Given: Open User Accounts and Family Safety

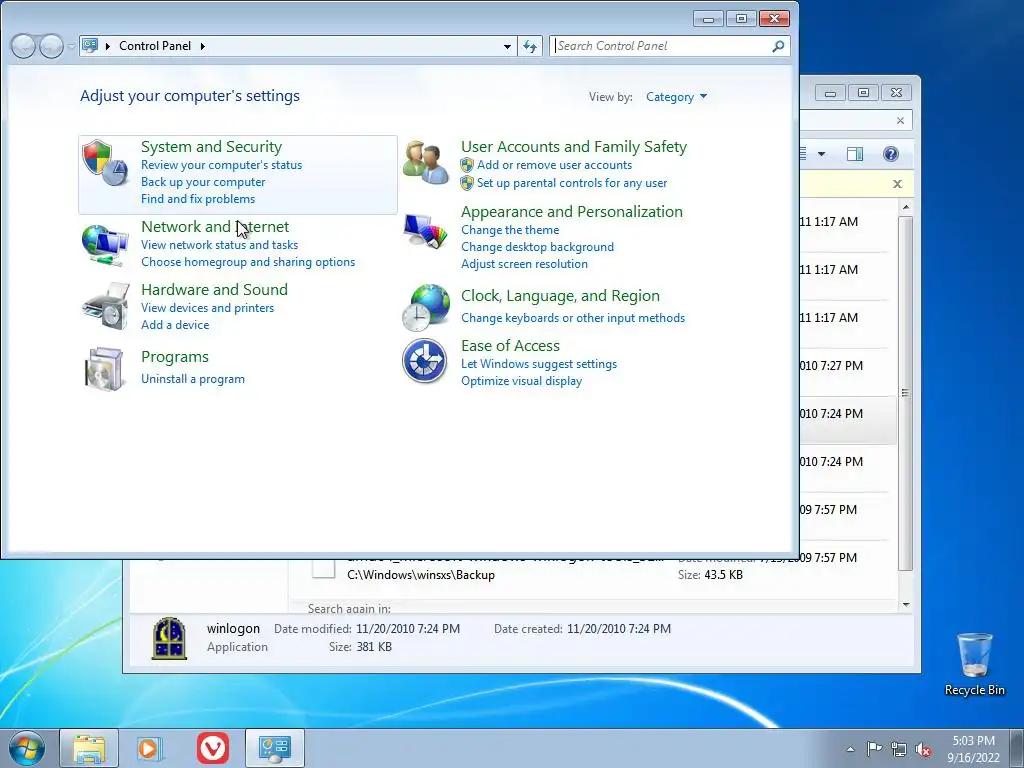Looking at the screenshot, I should (x=574, y=147).
